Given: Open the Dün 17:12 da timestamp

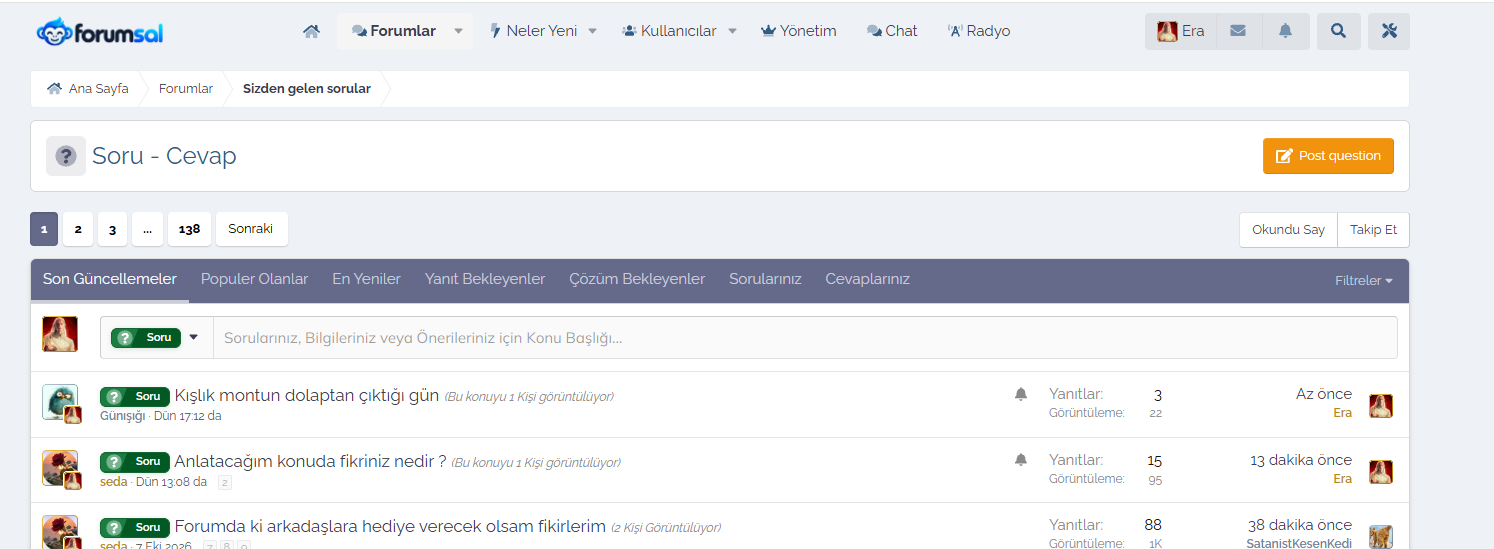Looking at the screenshot, I should [x=187, y=416].
